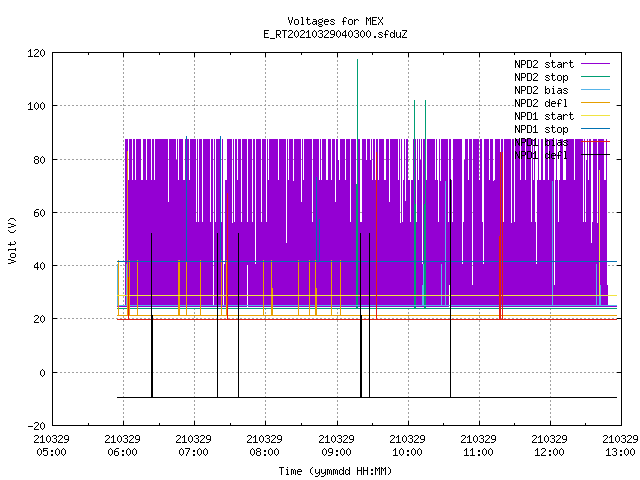Click the 210329 06:00 time tick label
640x480 pixels.
click(x=122, y=446)
